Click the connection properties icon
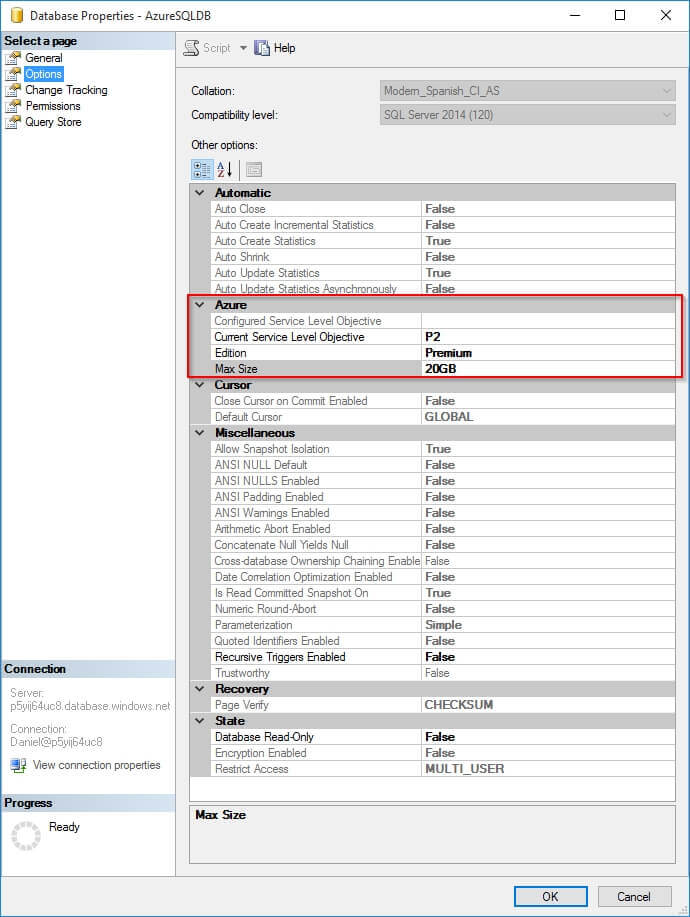 coord(18,765)
